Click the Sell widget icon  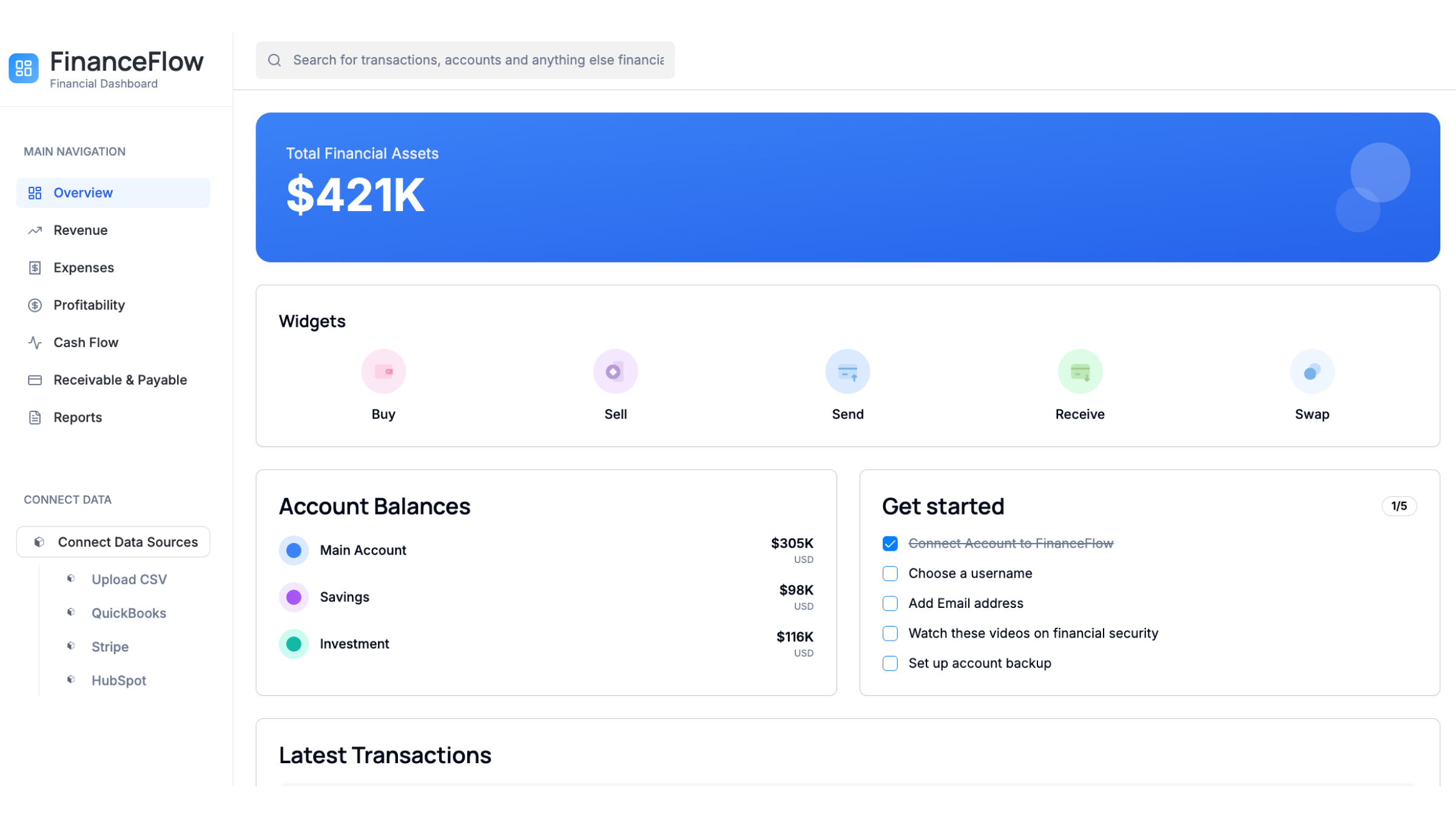click(615, 371)
